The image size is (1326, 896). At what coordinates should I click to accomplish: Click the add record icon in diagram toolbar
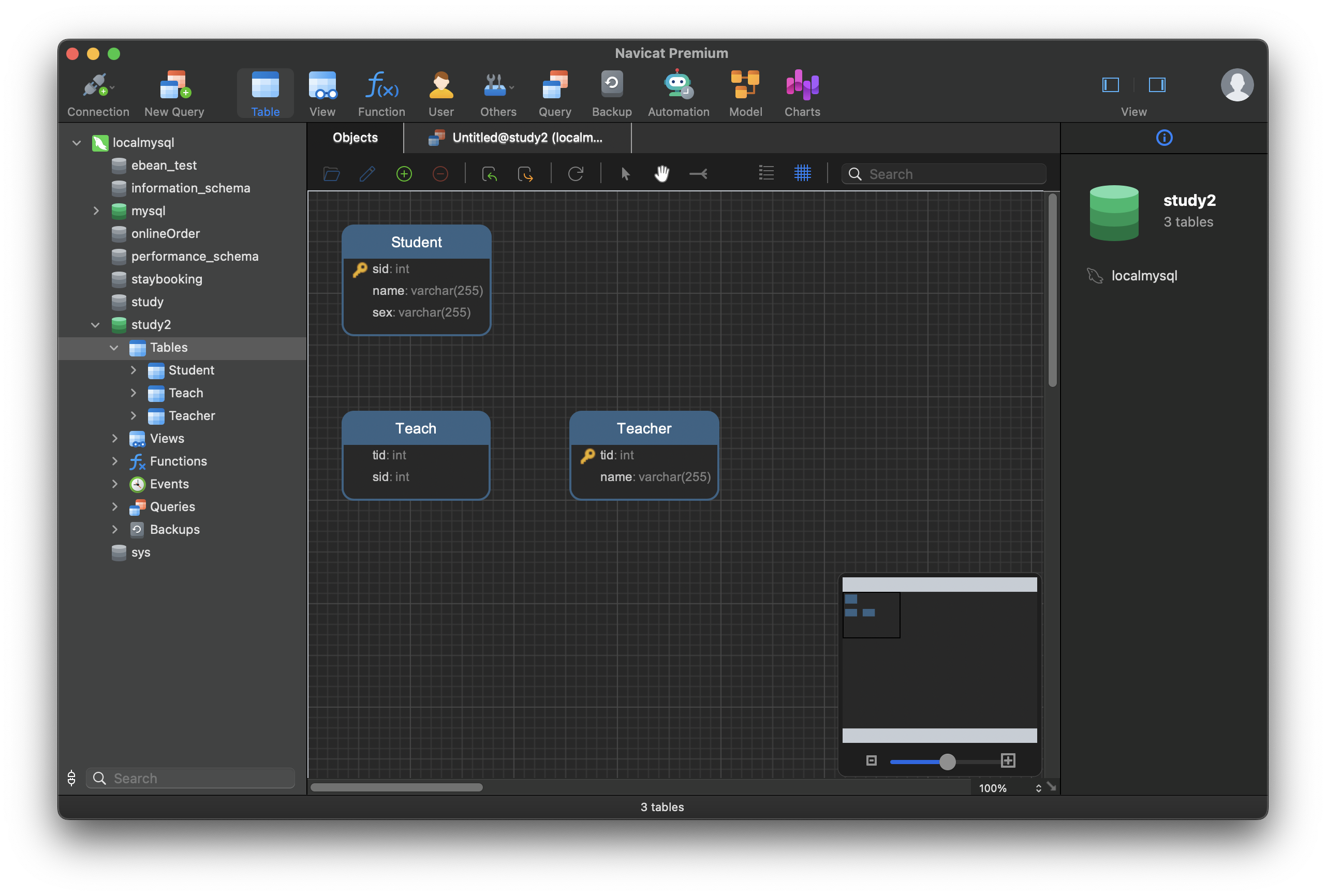click(x=404, y=173)
